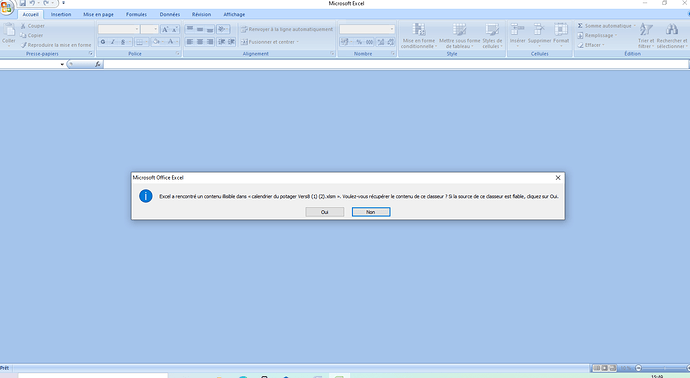Open the Name Box dropdown arrow
Viewport: 690px width, 378px height.
[62, 64]
